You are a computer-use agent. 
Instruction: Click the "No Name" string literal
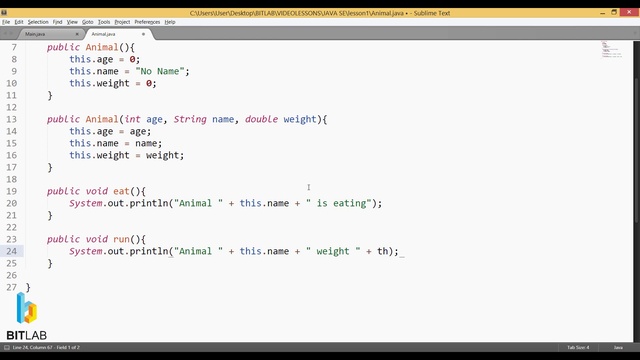click(160, 71)
